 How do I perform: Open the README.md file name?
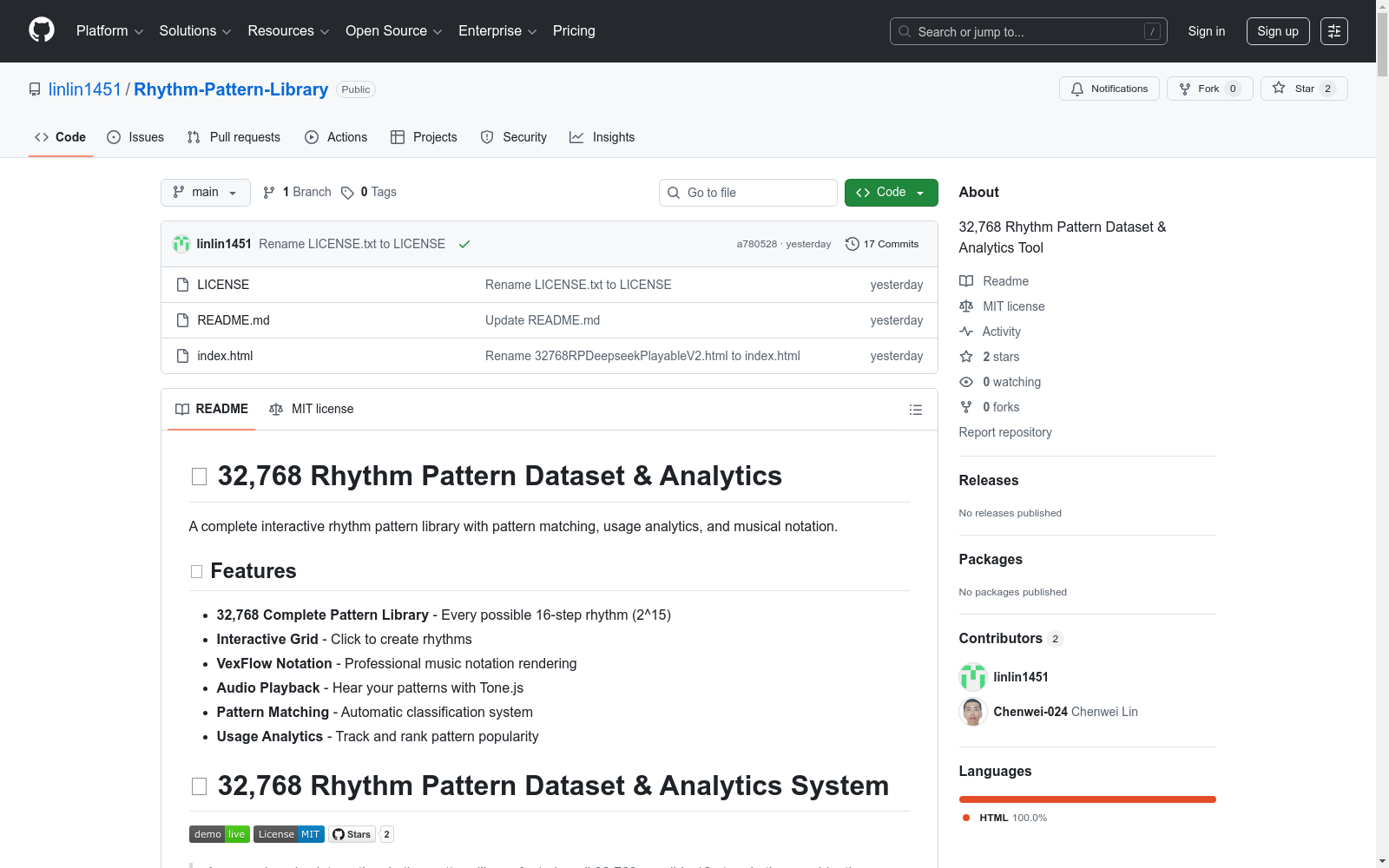pyautogui.click(x=234, y=320)
